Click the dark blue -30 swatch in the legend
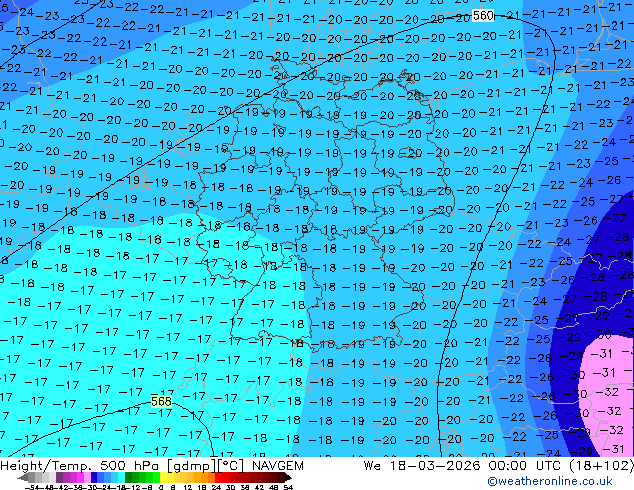Viewport: 634px width, 490px height. click(94, 478)
